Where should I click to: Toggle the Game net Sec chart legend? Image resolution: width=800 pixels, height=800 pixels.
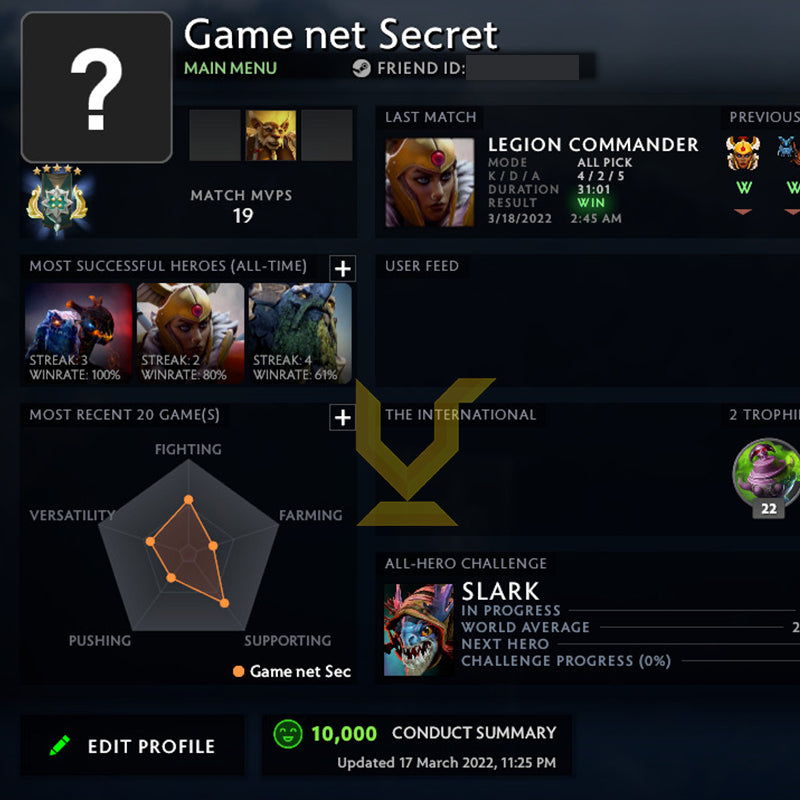pyautogui.click(x=292, y=671)
